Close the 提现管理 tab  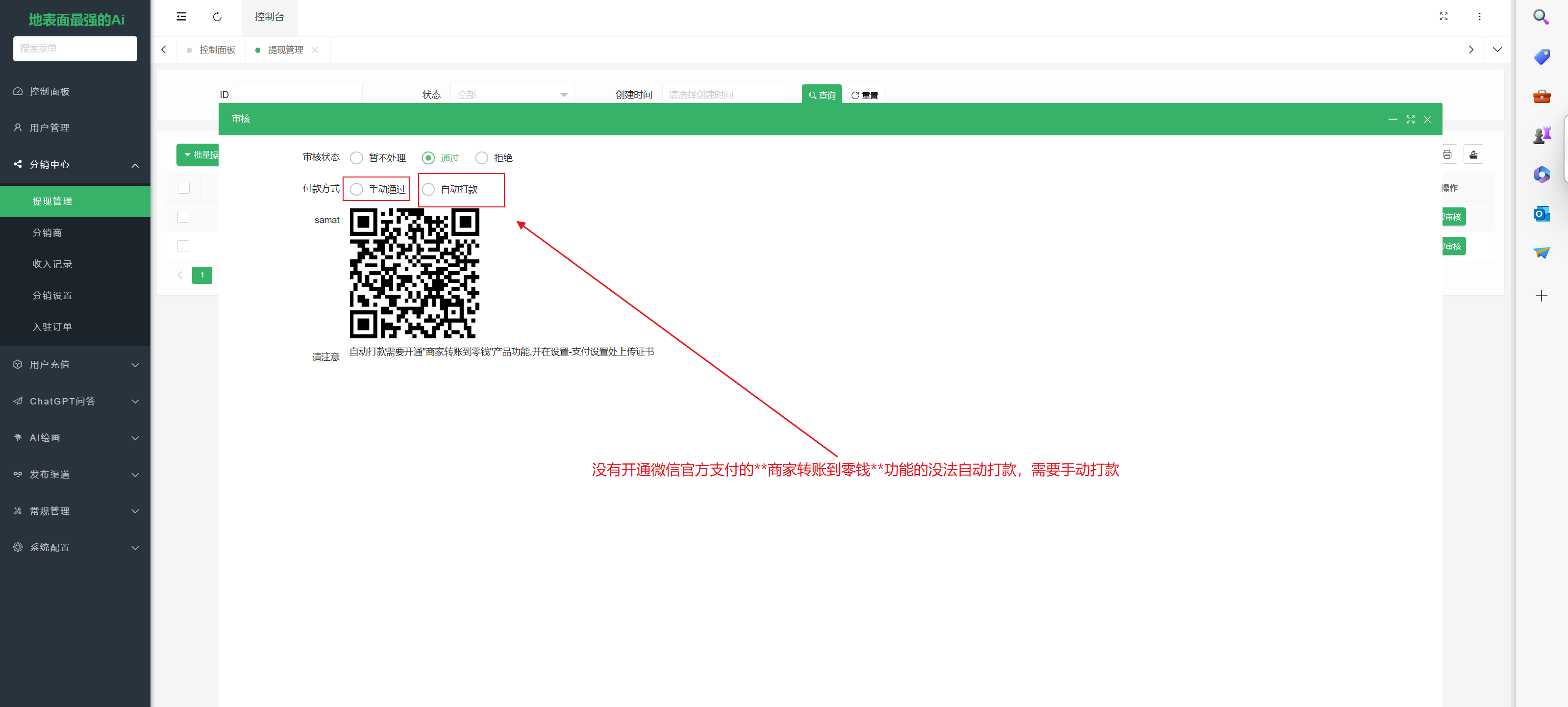click(315, 50)
